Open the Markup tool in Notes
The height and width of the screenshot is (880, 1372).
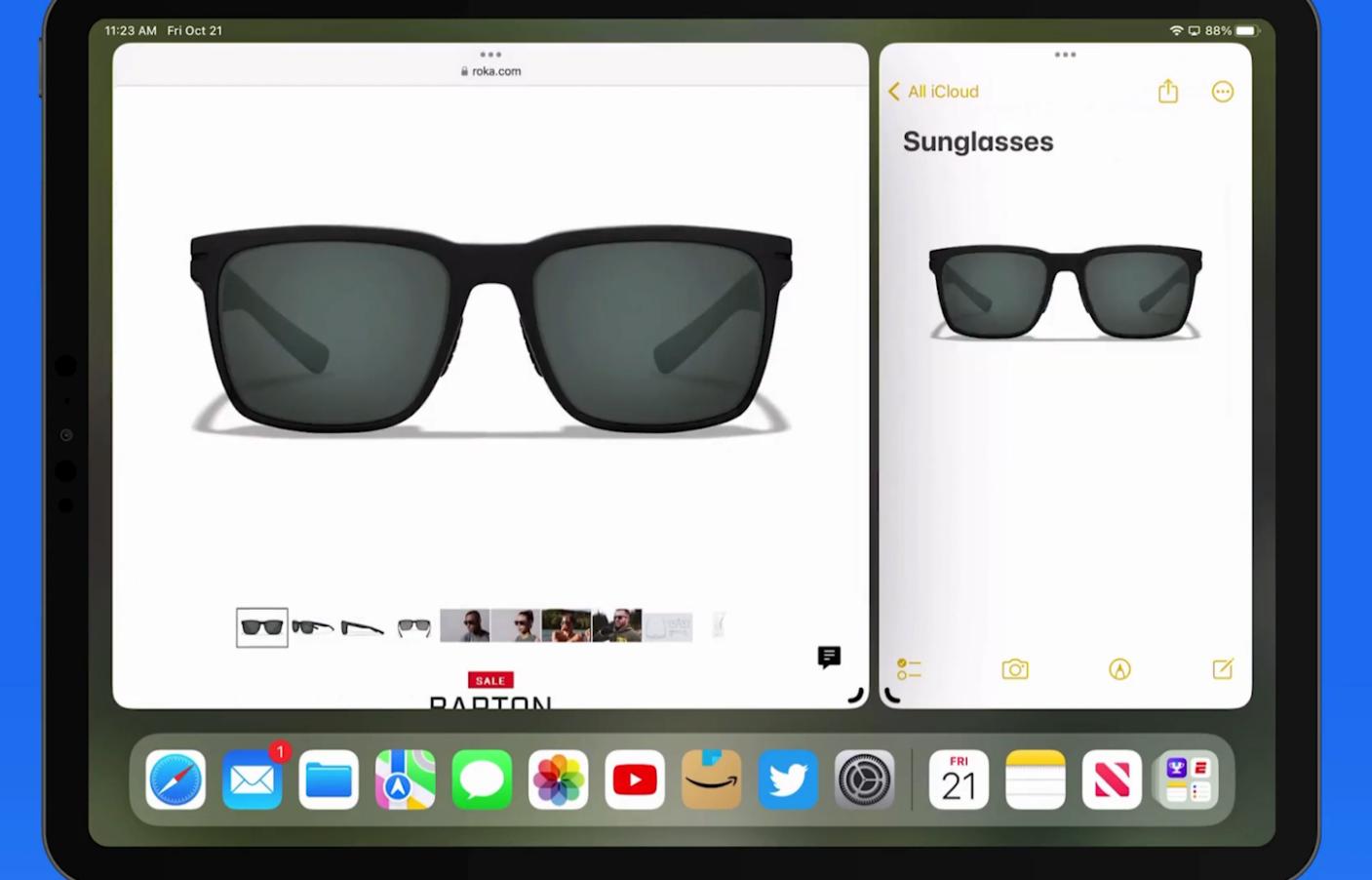(x=1118, y=669)
